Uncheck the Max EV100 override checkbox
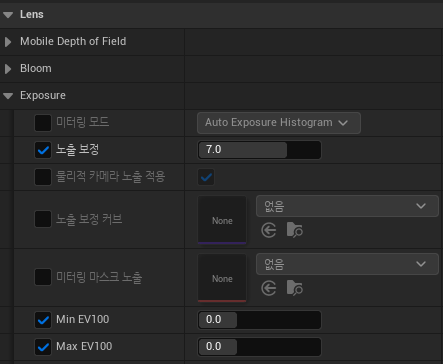Image resolution: width=443 pixels, height=364 pixels. coord(43,347)
